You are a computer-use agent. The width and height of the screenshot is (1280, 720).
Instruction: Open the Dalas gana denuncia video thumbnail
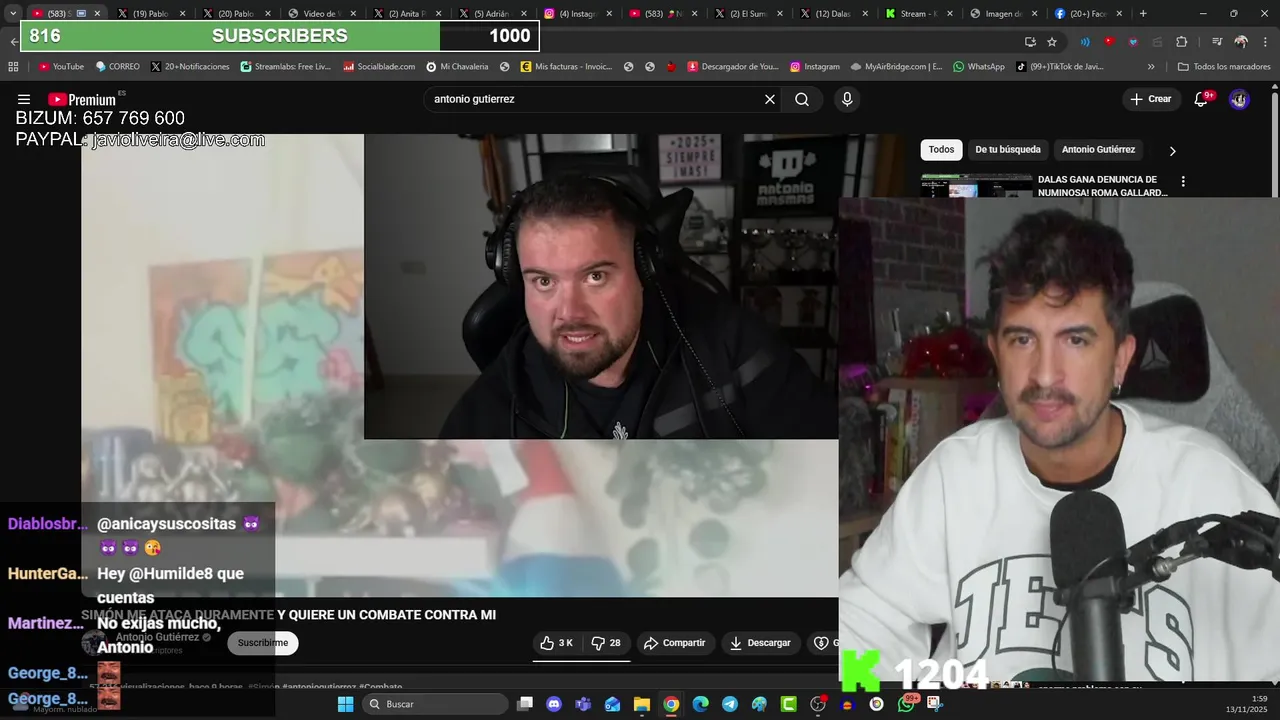[976, 186]
